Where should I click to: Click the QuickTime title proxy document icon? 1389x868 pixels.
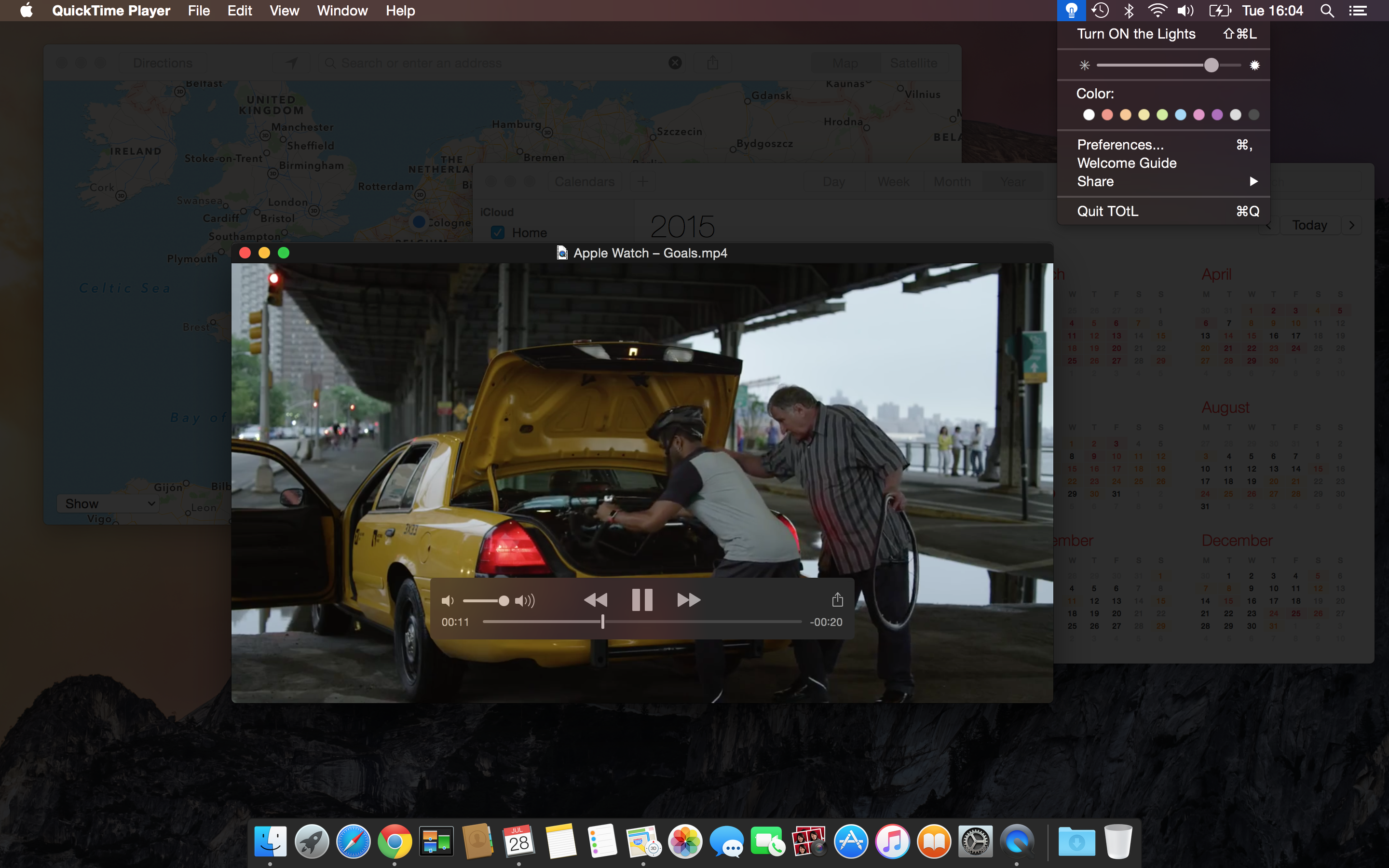pyautogui.click(x=562, y=253)
